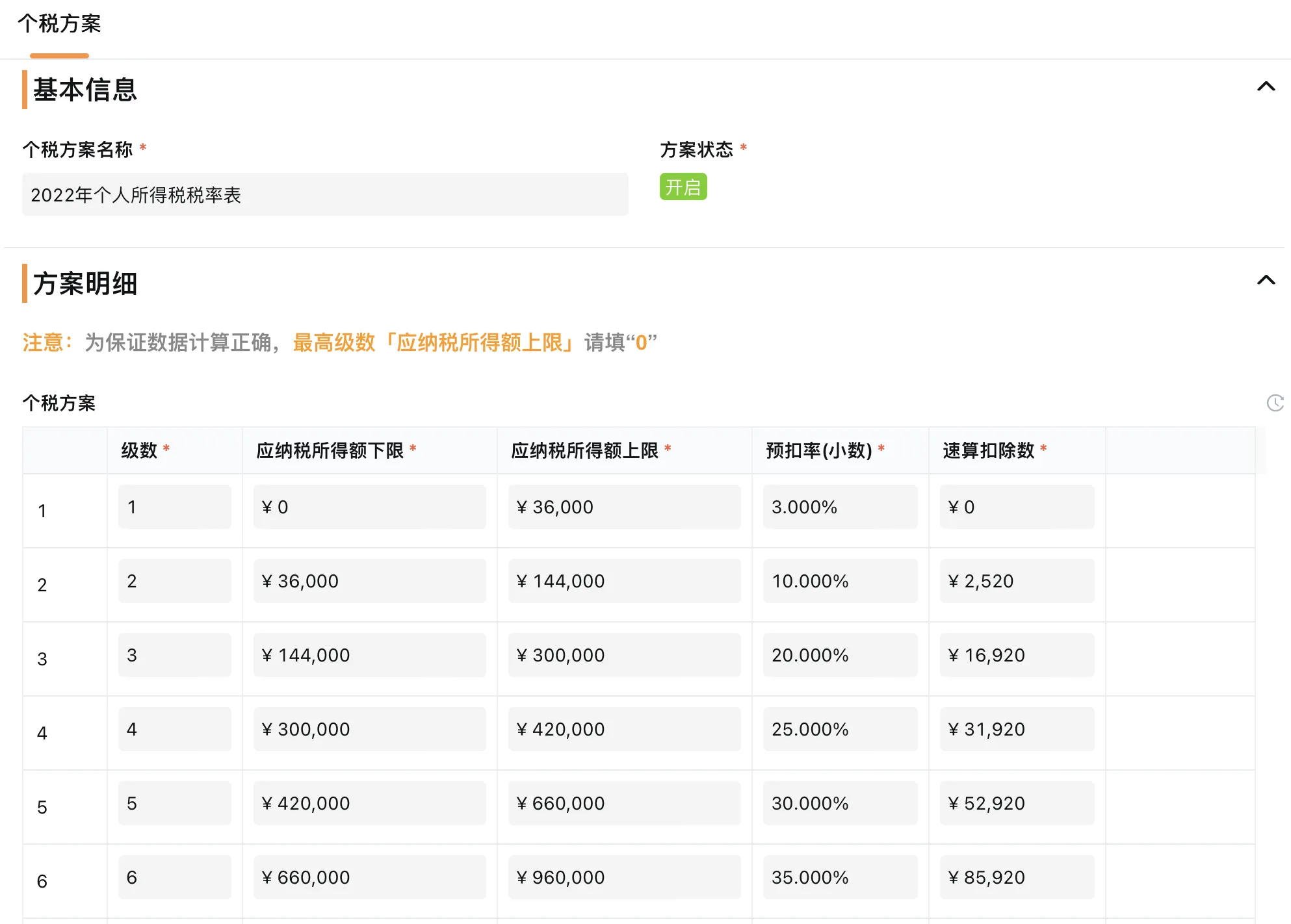Click the 30.000% rate in row 5
The image size is (1291, 924).
(x=840, y=802)
